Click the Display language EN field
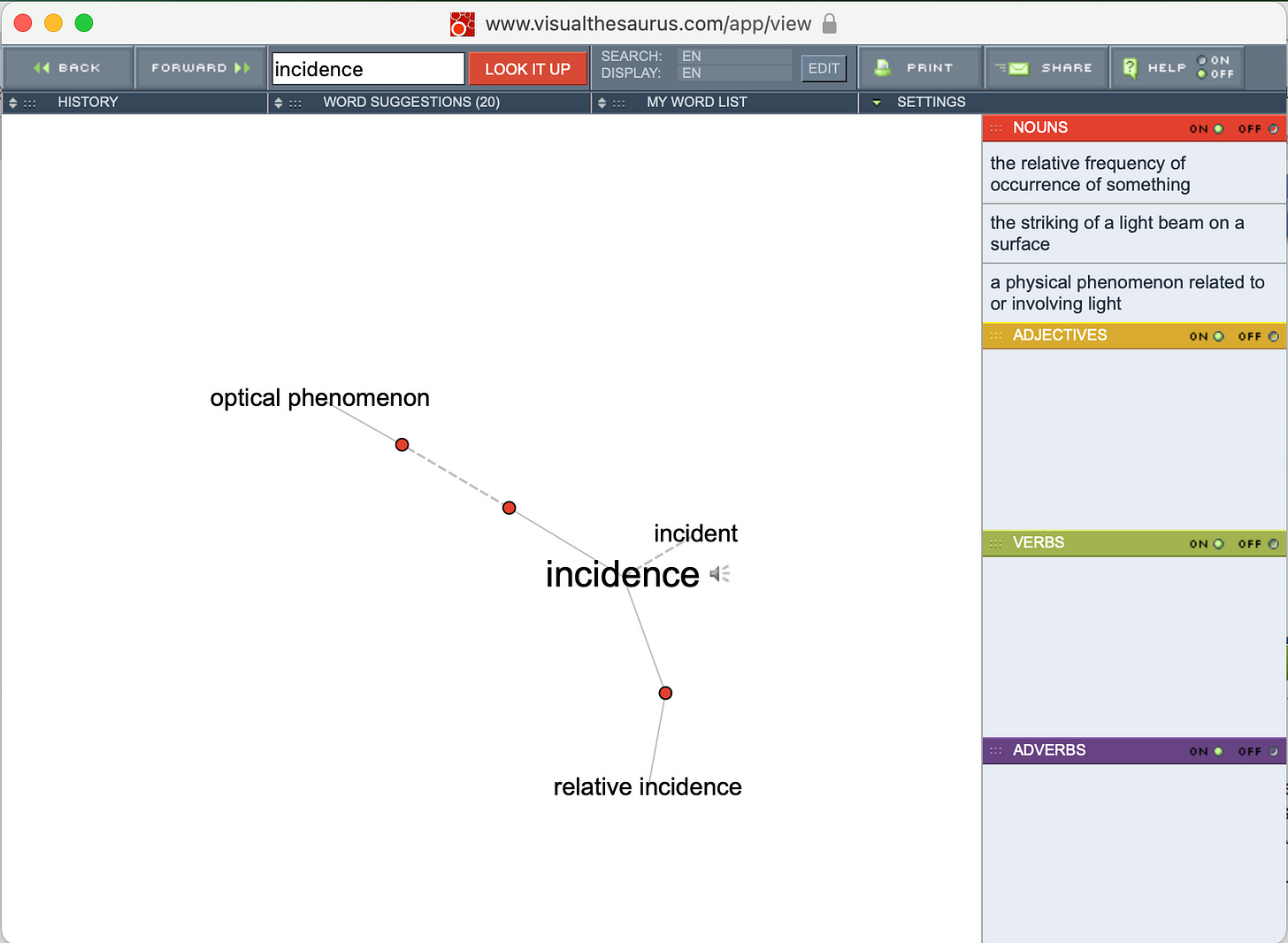The image size is (1288, 943). (x=734, y=73)
